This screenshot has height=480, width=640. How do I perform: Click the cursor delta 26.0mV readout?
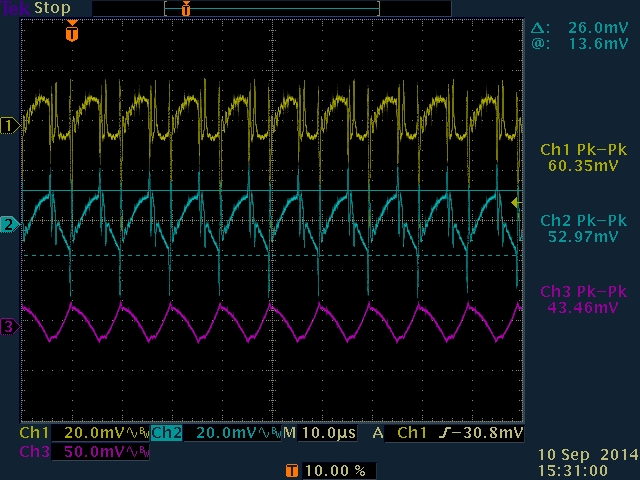(x=580, y=28)
